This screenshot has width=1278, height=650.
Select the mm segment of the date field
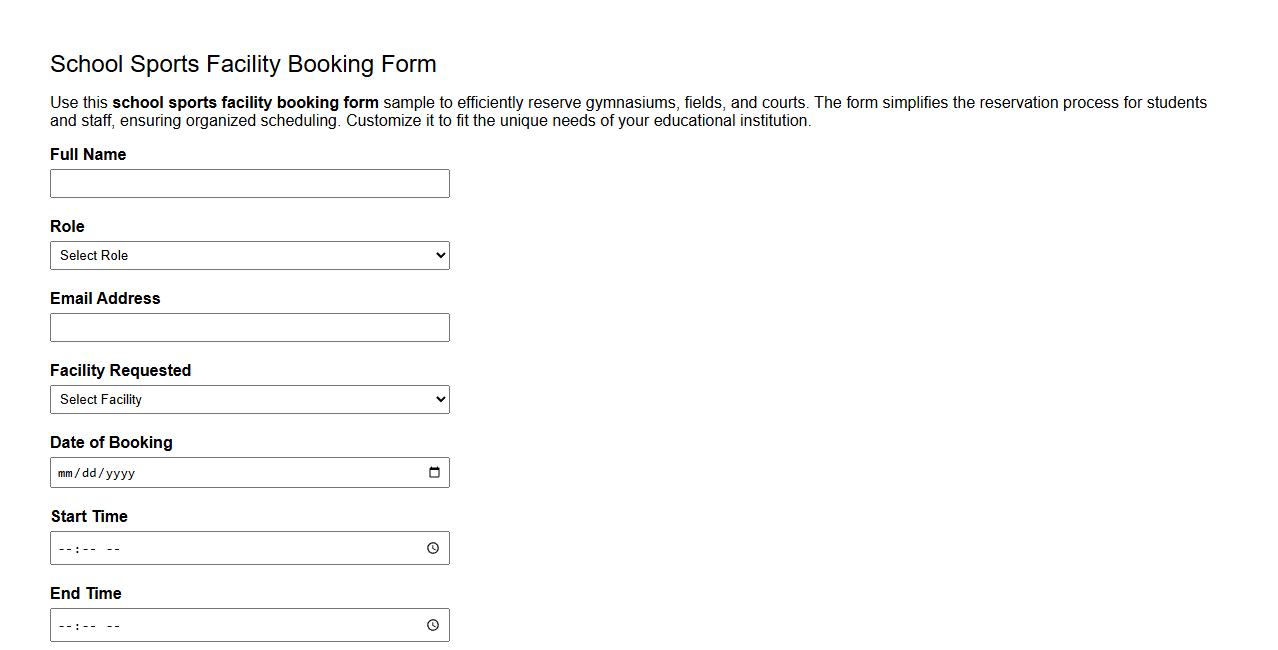pos(66,472)
